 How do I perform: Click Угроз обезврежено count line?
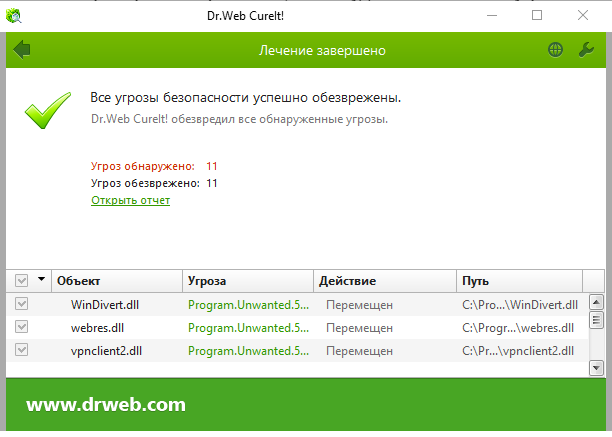tap(154, 183)
